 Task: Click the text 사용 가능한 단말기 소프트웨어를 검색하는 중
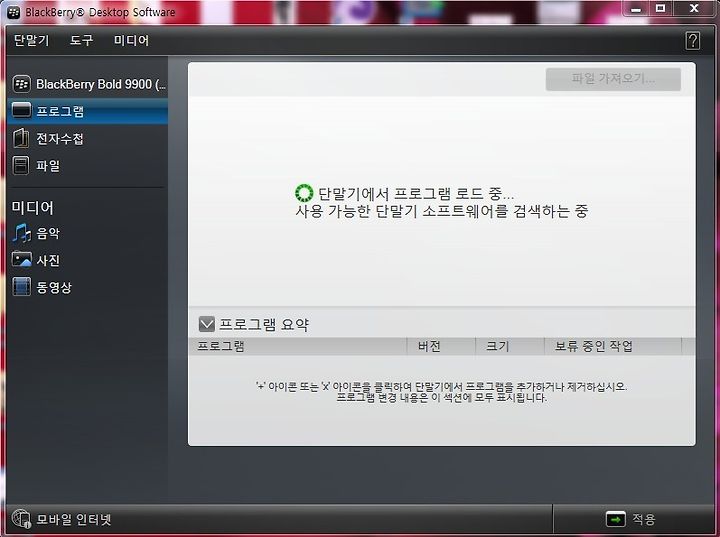pyautogui.click(x=442, y=211)
